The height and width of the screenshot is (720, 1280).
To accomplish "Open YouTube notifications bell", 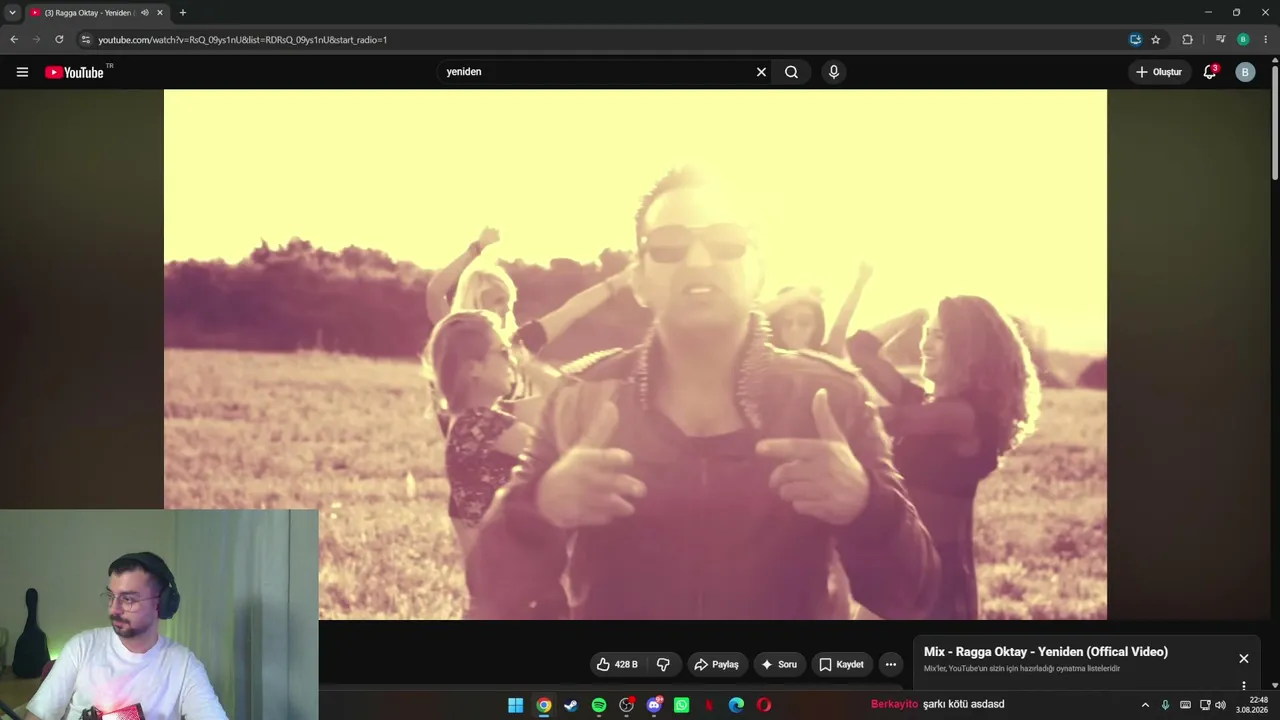I will pos(1210,72).
